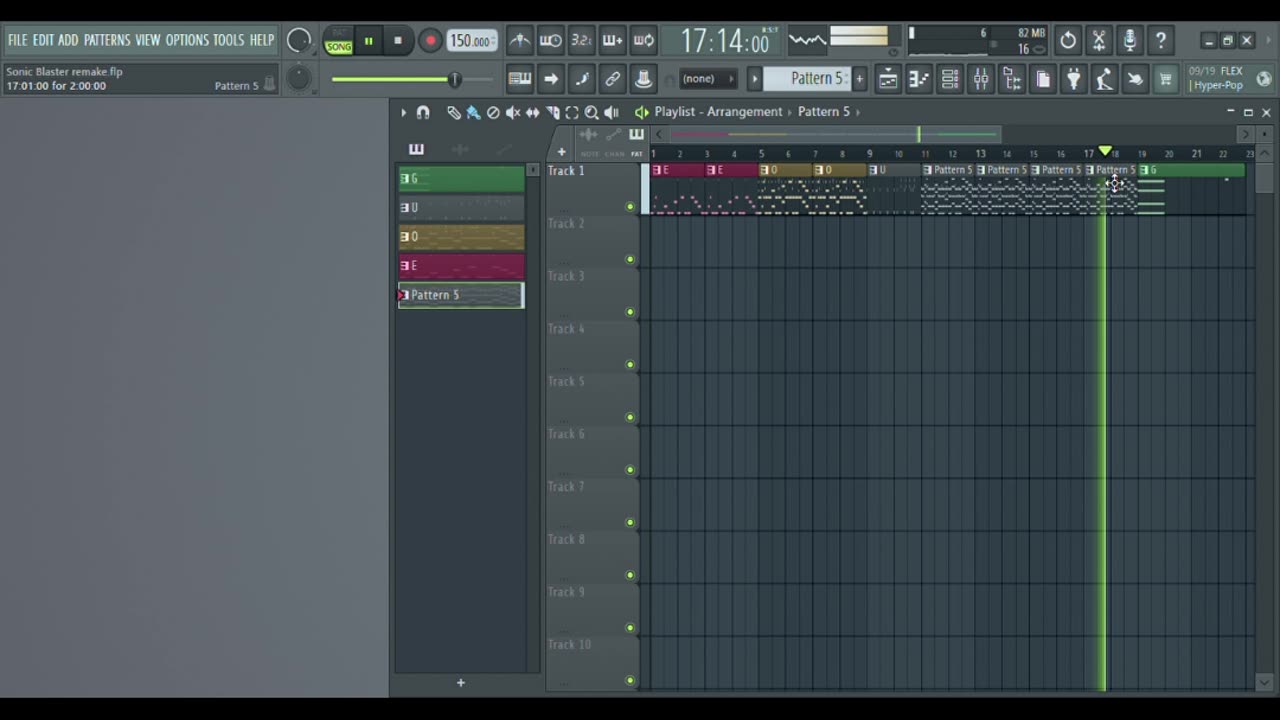Click the main volume knob
The width and height of the screenshot is (1280, 720).
[299, 41]
